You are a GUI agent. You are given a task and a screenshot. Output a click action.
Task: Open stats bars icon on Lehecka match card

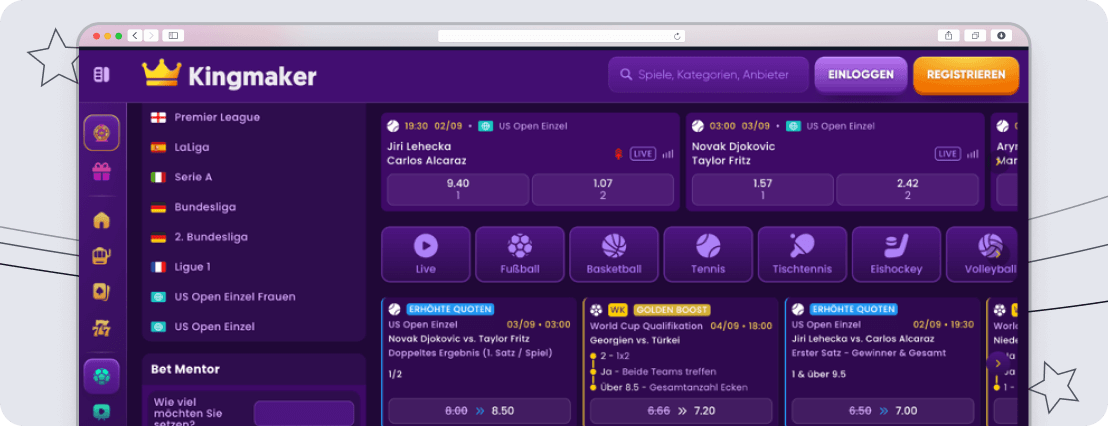(x=668, y=154)
